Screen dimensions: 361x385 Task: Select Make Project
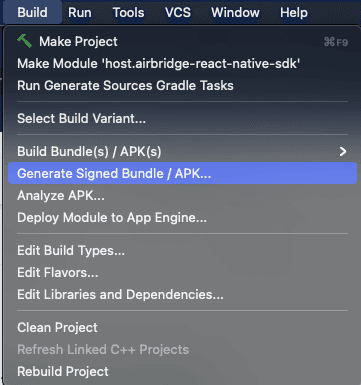(x=182, y=42)
